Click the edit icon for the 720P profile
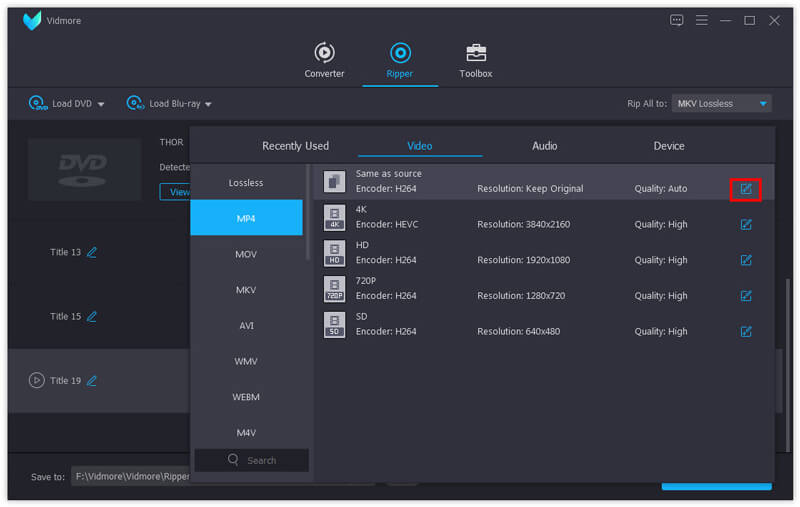 point(745,296)
